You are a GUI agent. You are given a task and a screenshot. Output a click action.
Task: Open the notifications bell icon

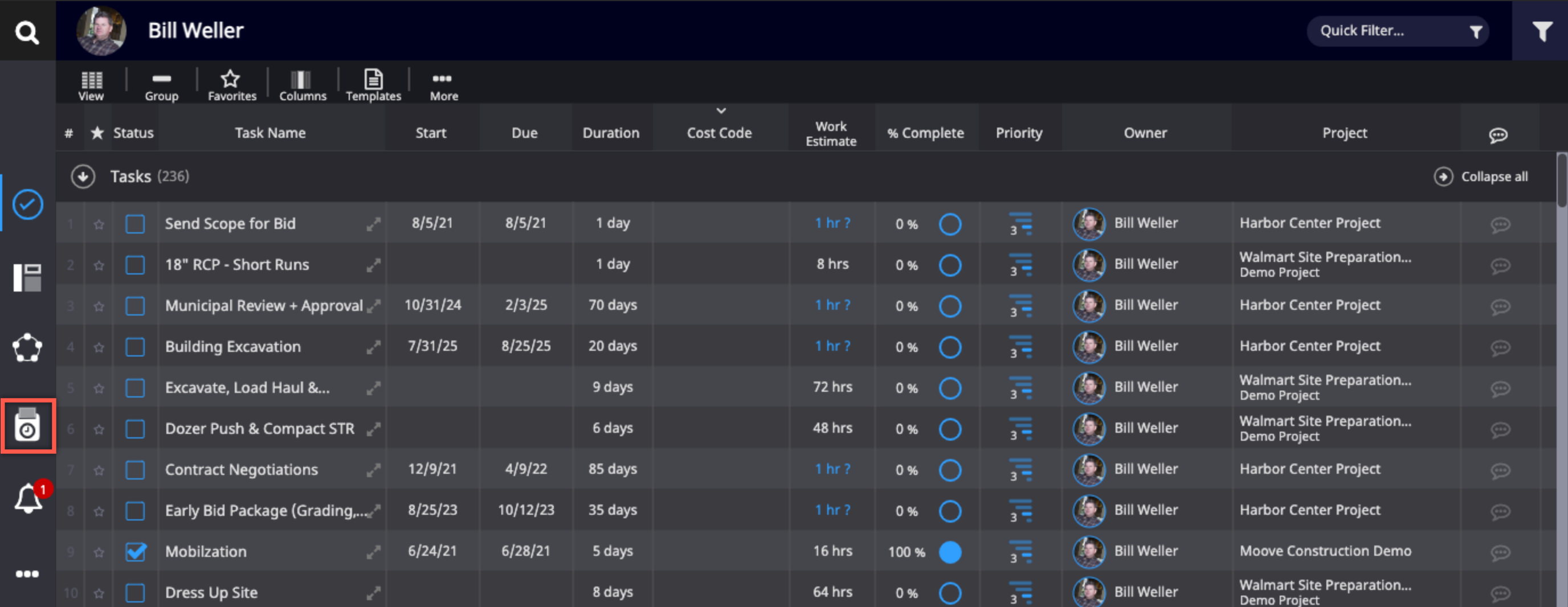coord(28,498)
